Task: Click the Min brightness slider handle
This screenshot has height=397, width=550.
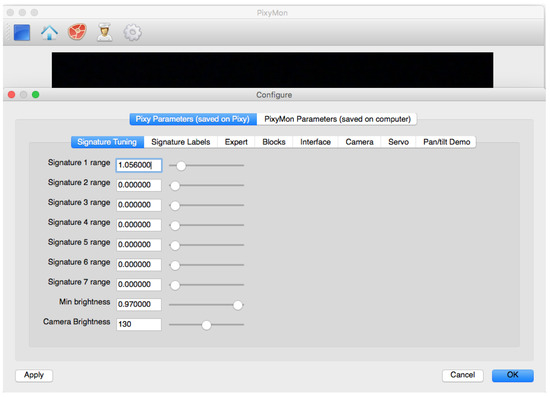Action: click(x=238, y=305)
